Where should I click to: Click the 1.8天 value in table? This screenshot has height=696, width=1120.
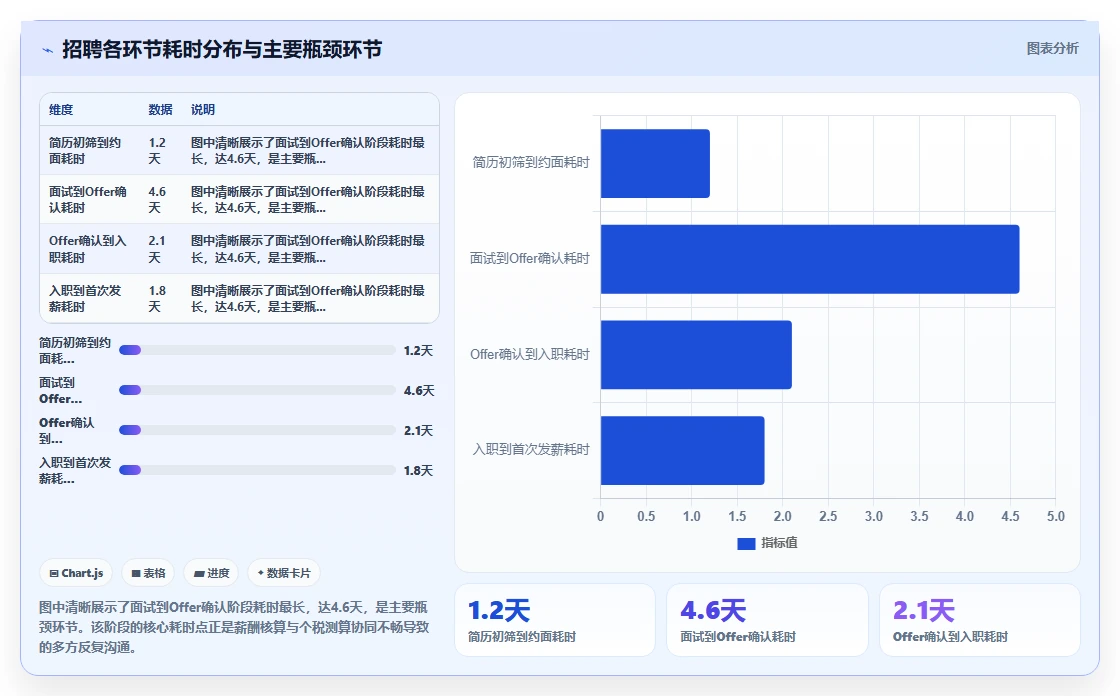coord(157,299)
